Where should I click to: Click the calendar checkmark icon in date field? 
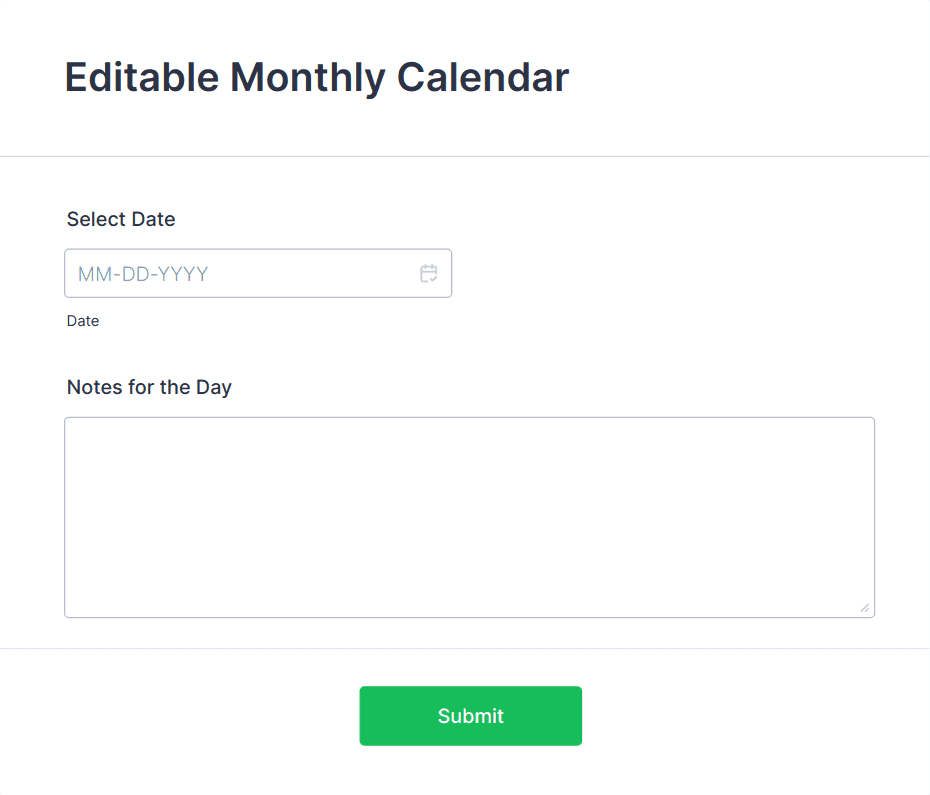click(429, 274)
